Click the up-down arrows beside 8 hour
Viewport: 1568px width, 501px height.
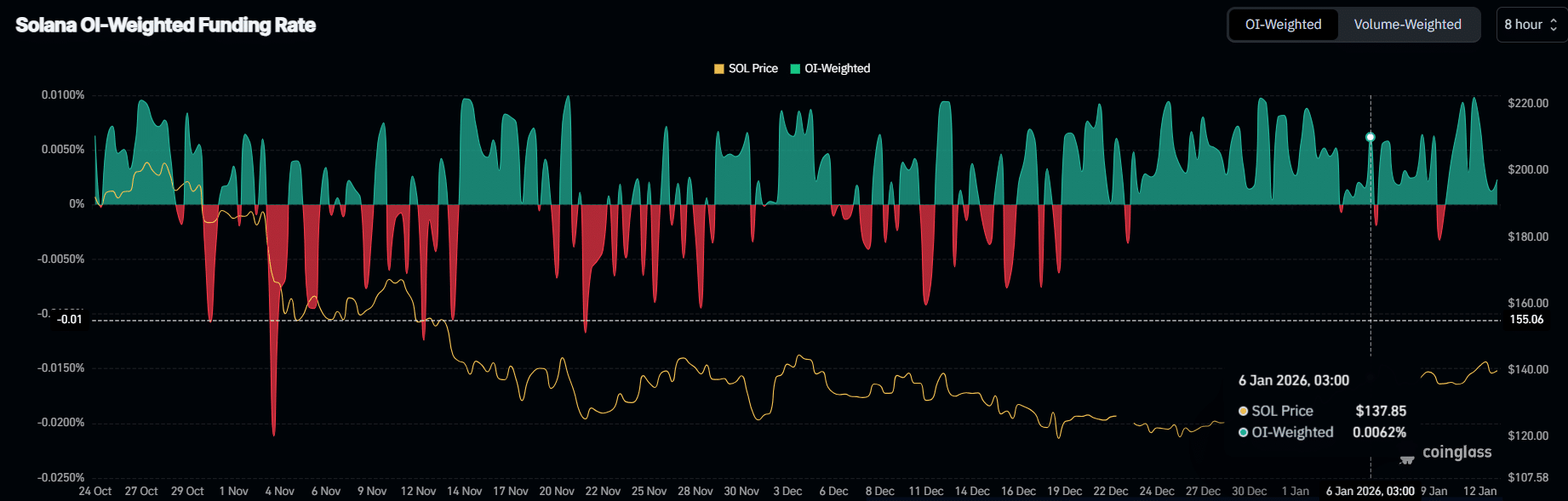pyautogui.click(x=1554, y=25)
